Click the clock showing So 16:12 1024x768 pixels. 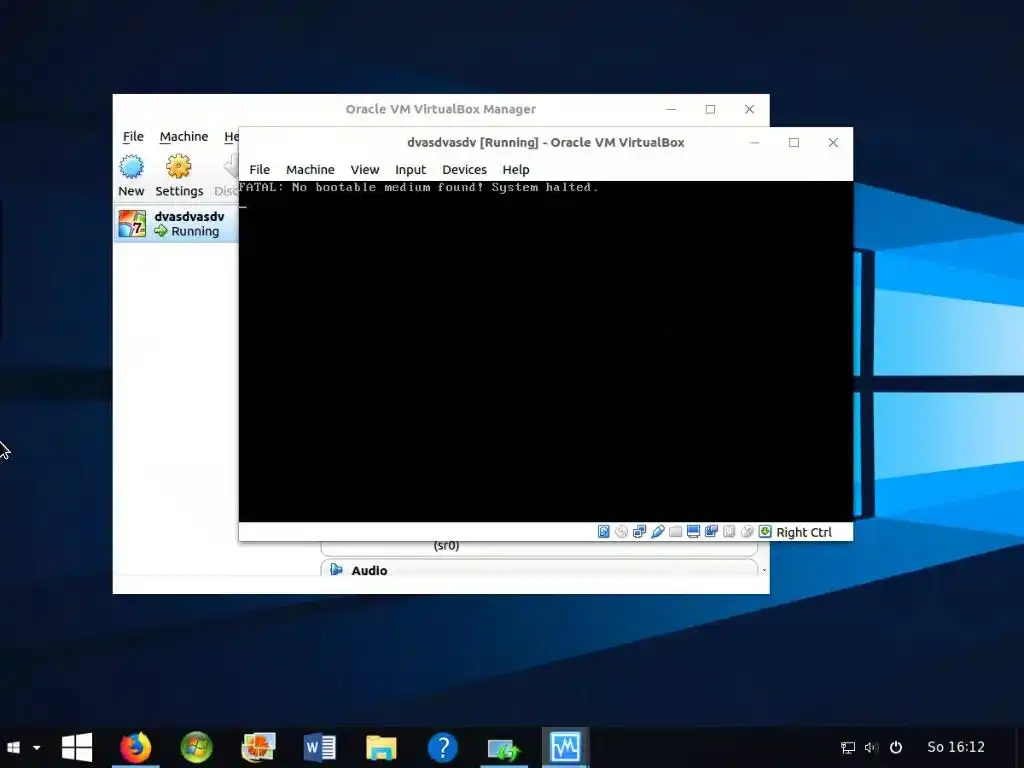(956, 747)
